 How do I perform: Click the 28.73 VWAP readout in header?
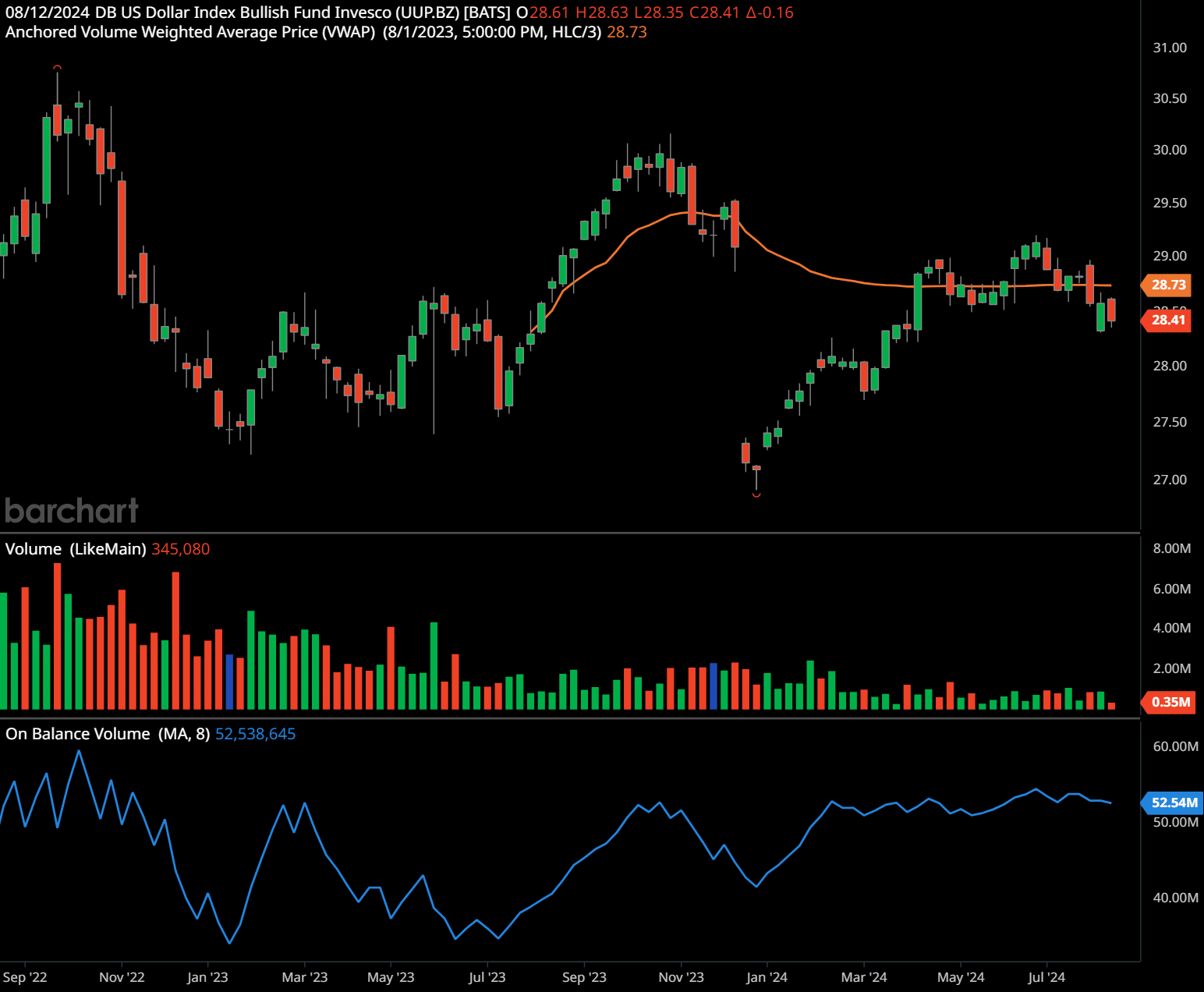(627, 32)
